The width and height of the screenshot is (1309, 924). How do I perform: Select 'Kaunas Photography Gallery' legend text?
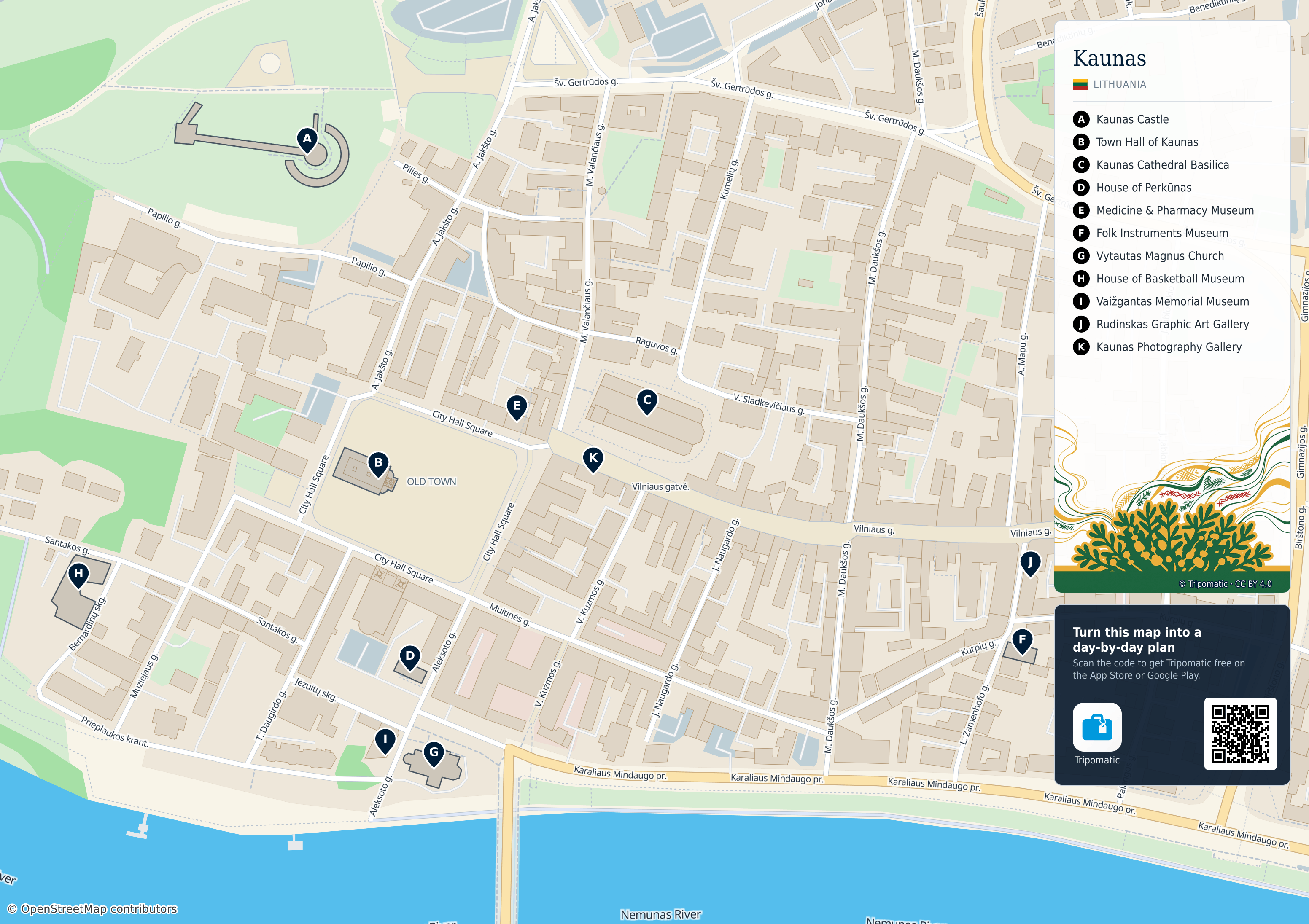(x=1169, y=347)
